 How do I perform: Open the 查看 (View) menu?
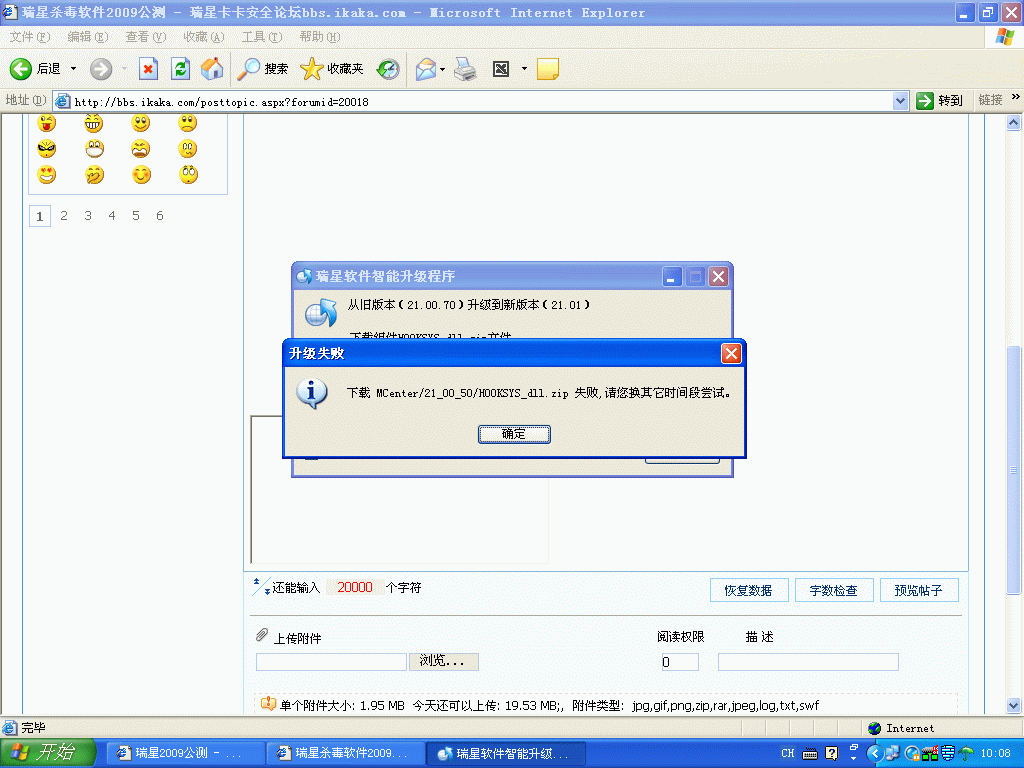[146, 37]
